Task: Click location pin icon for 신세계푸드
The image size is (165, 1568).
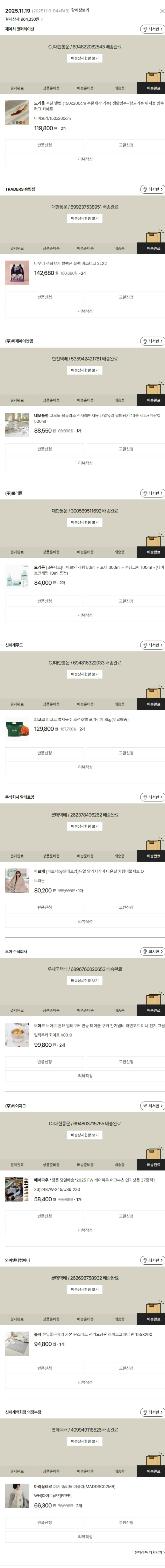Action: (145, 645)
